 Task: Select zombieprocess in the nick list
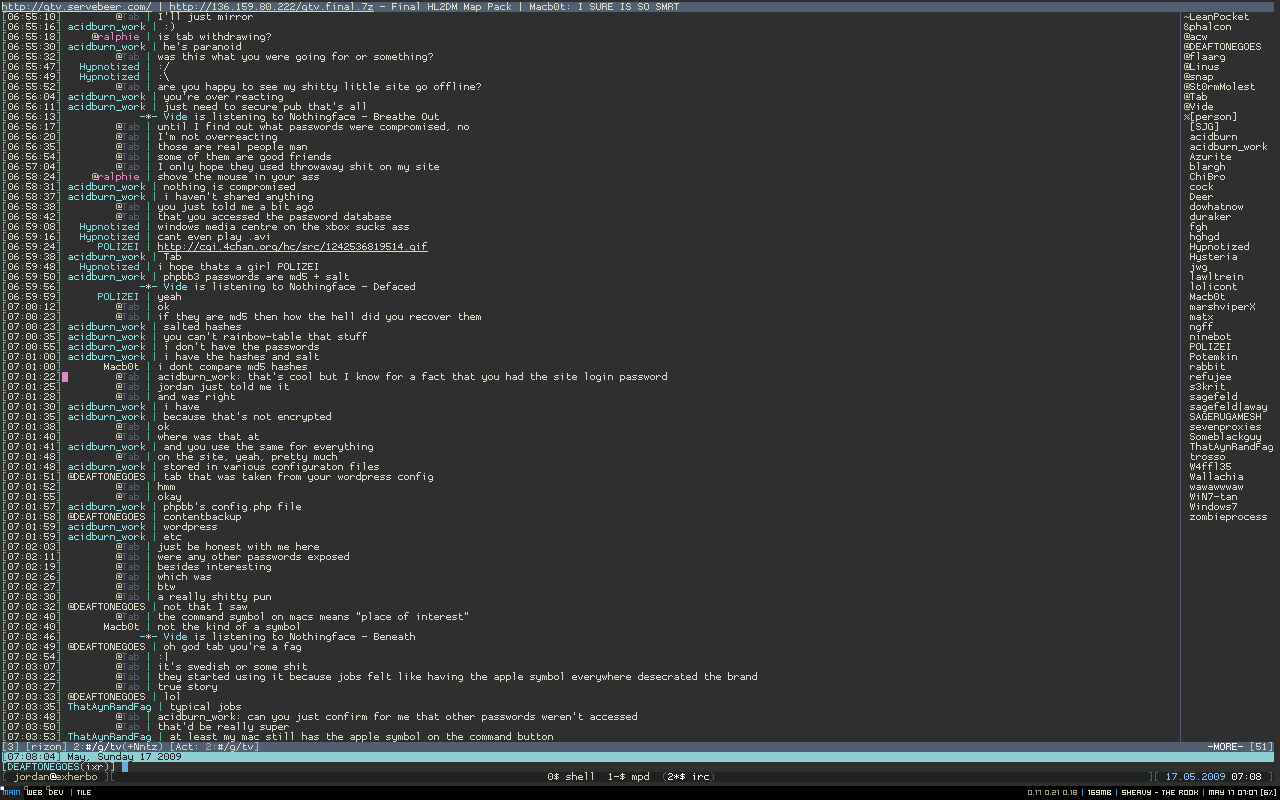(x=1228, y=517)
